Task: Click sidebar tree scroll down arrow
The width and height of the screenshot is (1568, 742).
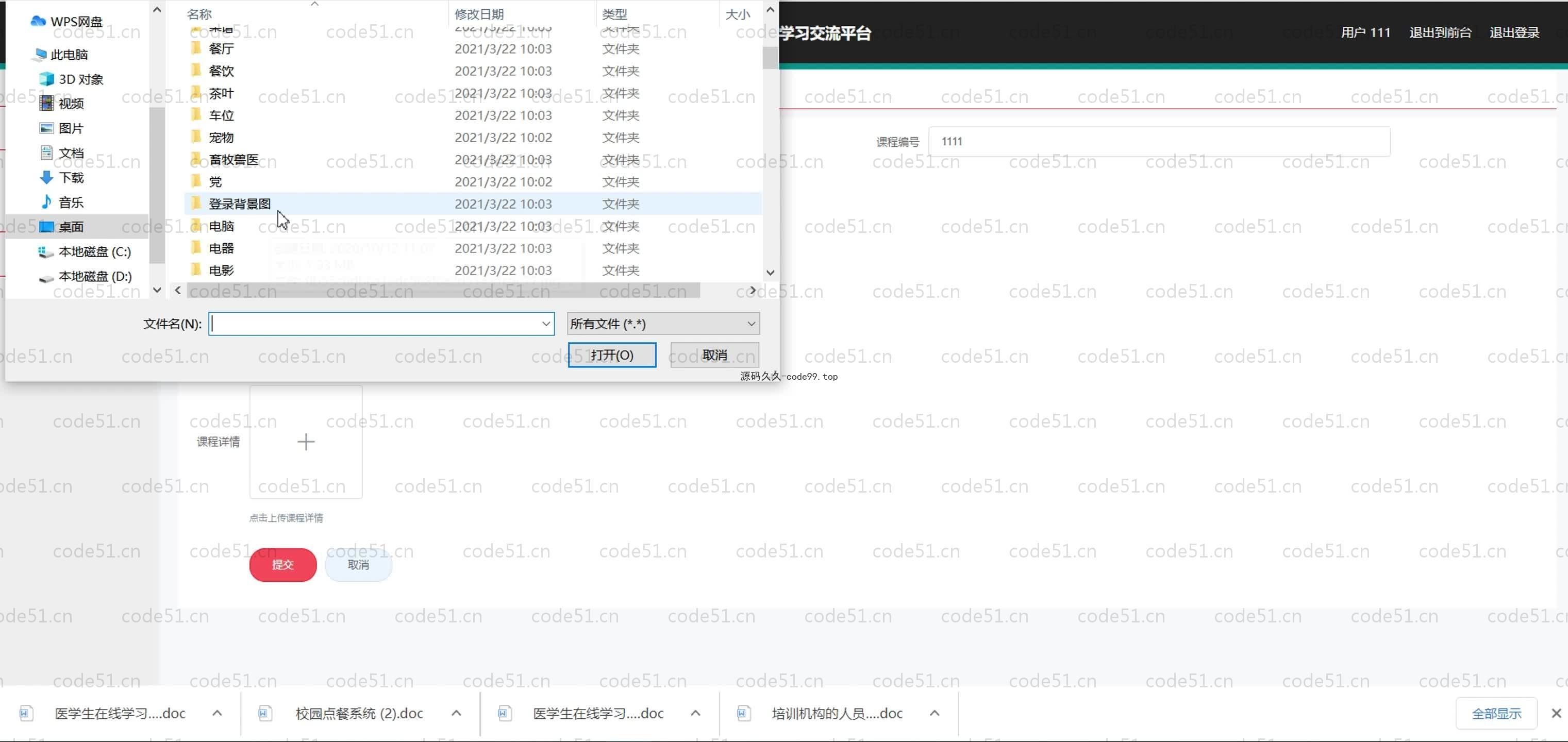Action: [157, 290]
